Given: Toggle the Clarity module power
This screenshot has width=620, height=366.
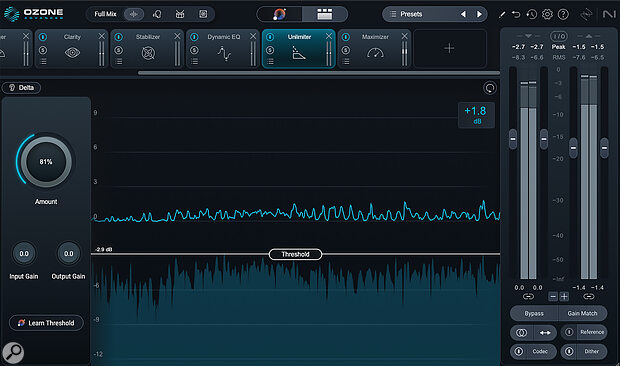Looking at the screenshot, I should click(x=43, y=37).
